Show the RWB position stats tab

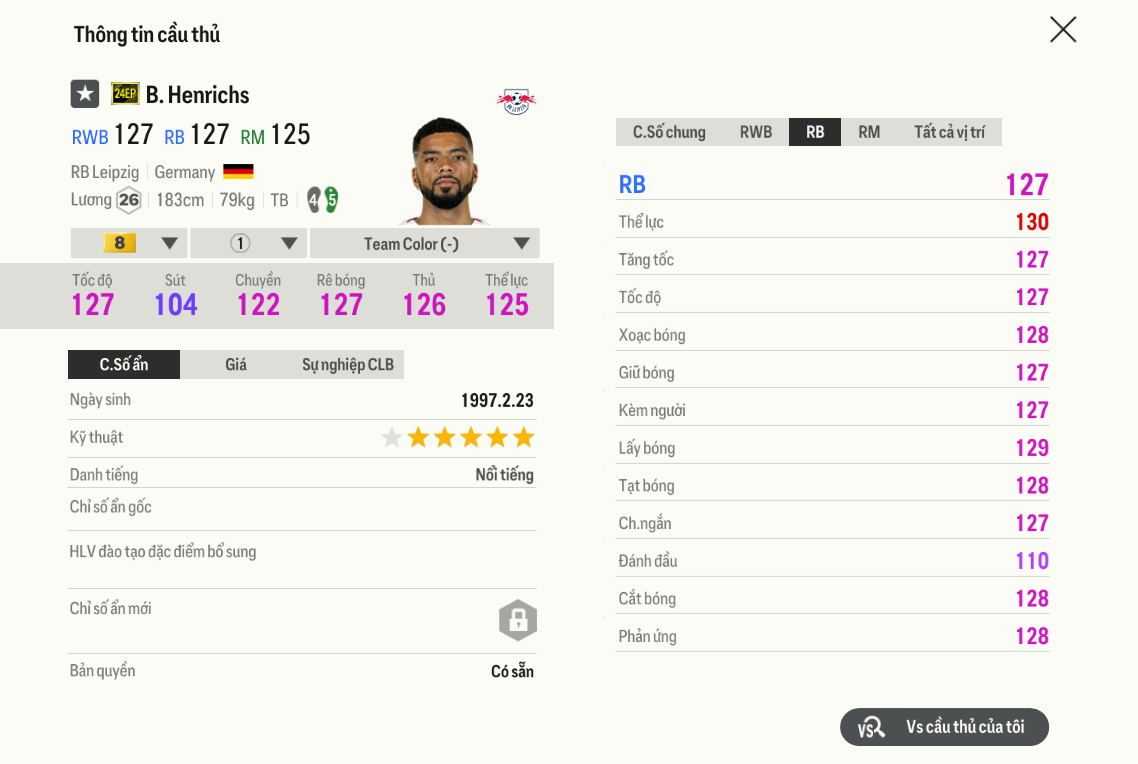pos(756,132)
